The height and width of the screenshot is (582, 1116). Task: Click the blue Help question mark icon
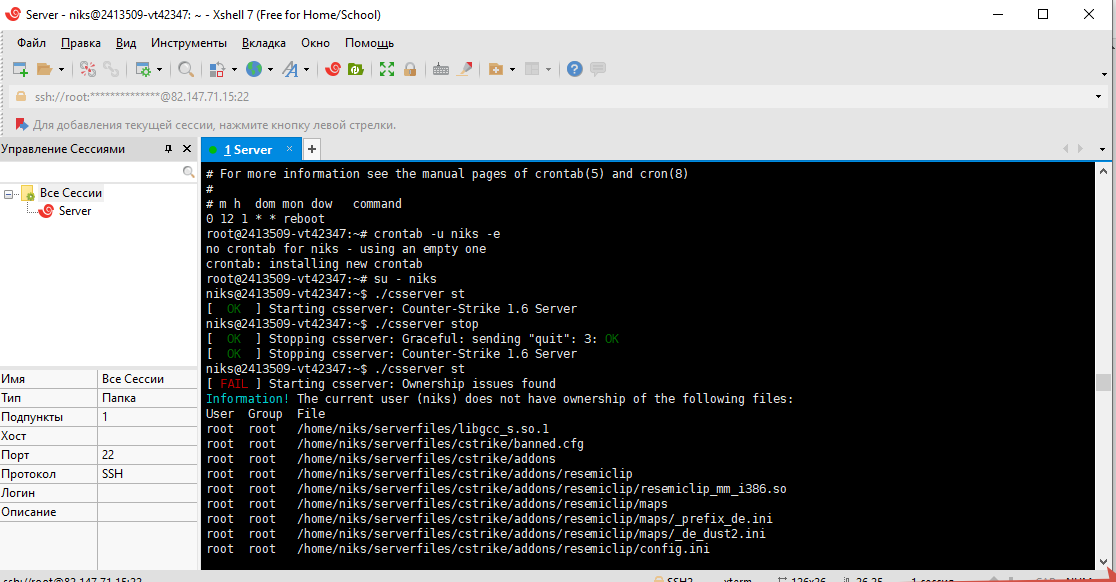tap(575, 69)
